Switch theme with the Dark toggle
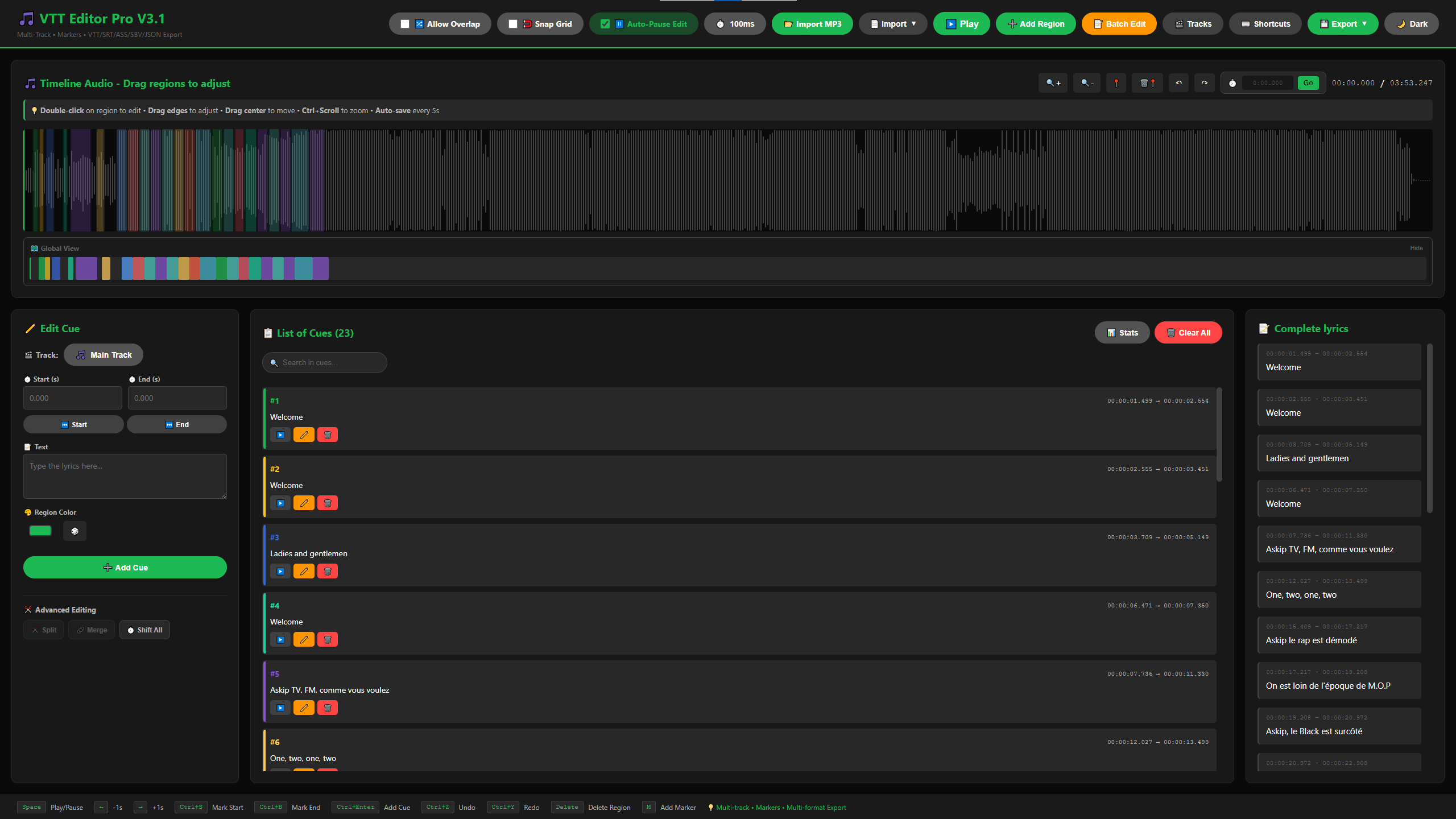 pos(1412,24)
